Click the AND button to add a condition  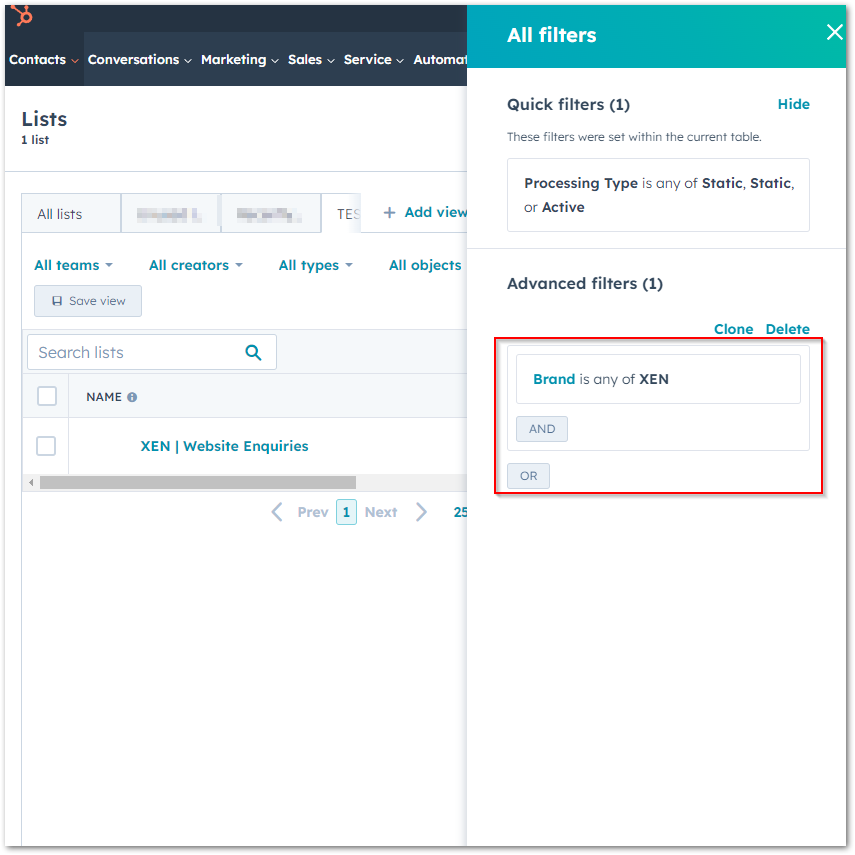pyautogui.click(x=541, y=428)
